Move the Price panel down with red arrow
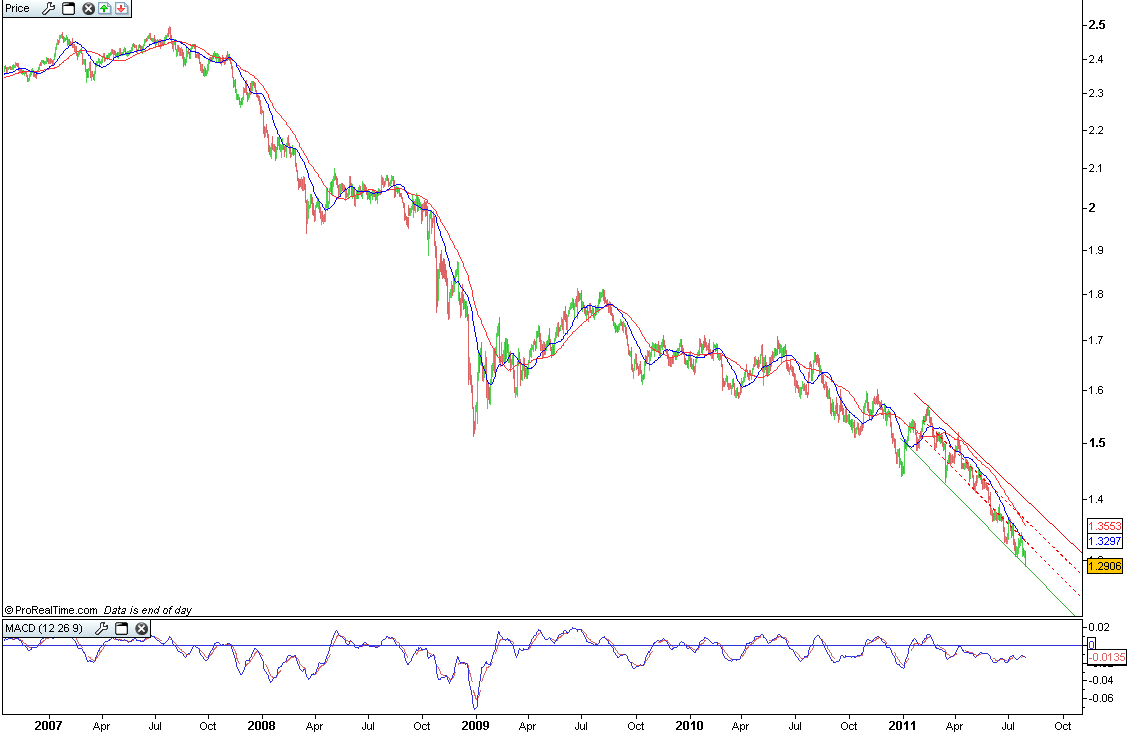The image size is (1132, 733). tap(121, 9)
